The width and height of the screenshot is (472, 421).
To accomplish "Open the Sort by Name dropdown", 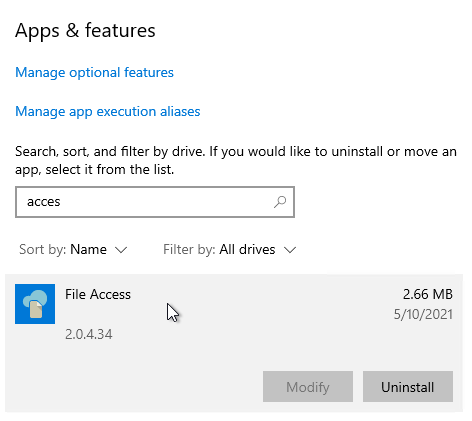I will (73, 249).
